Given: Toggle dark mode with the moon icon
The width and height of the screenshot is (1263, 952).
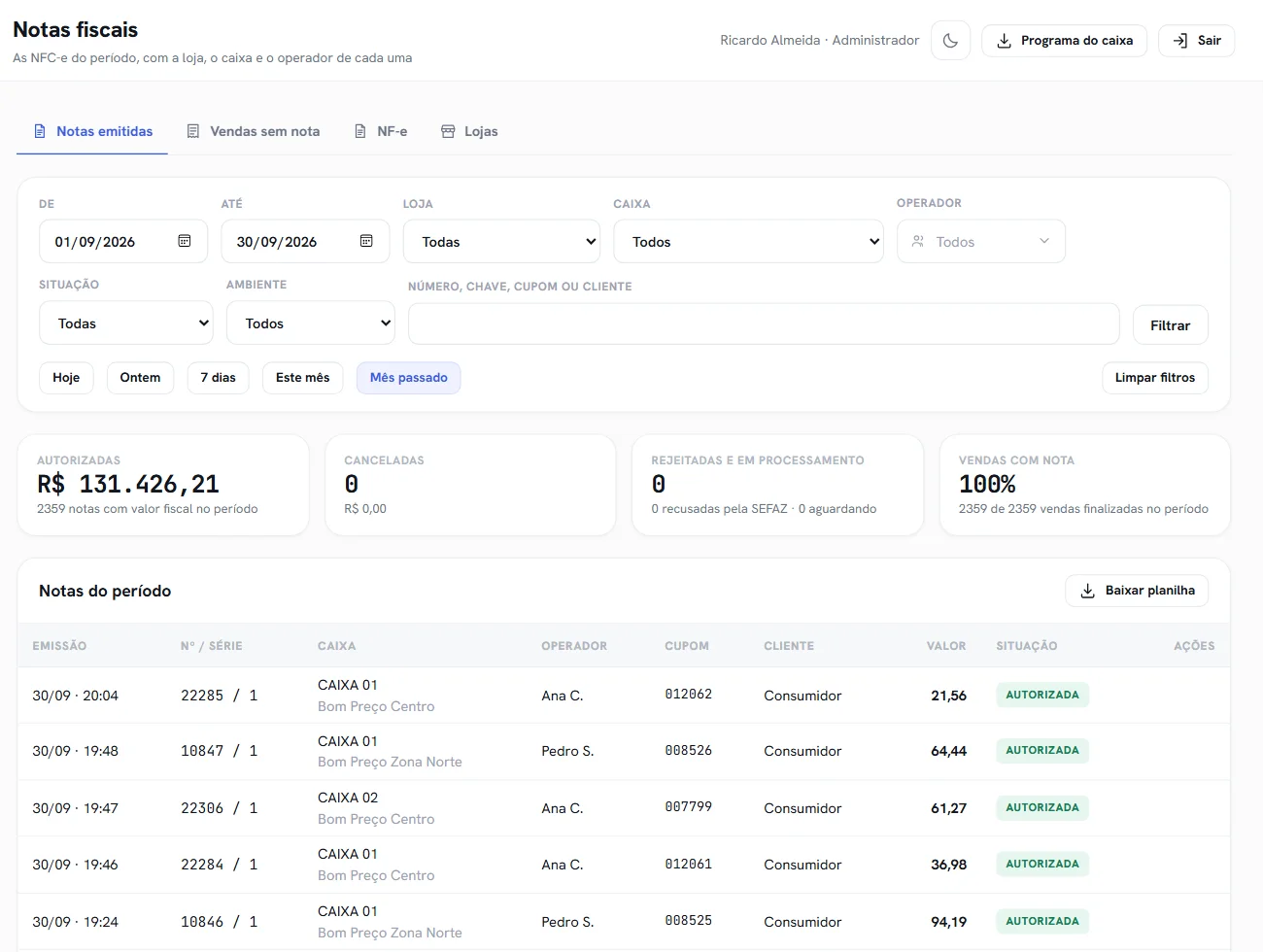Looking at the screenshot, I should [950, 41].
